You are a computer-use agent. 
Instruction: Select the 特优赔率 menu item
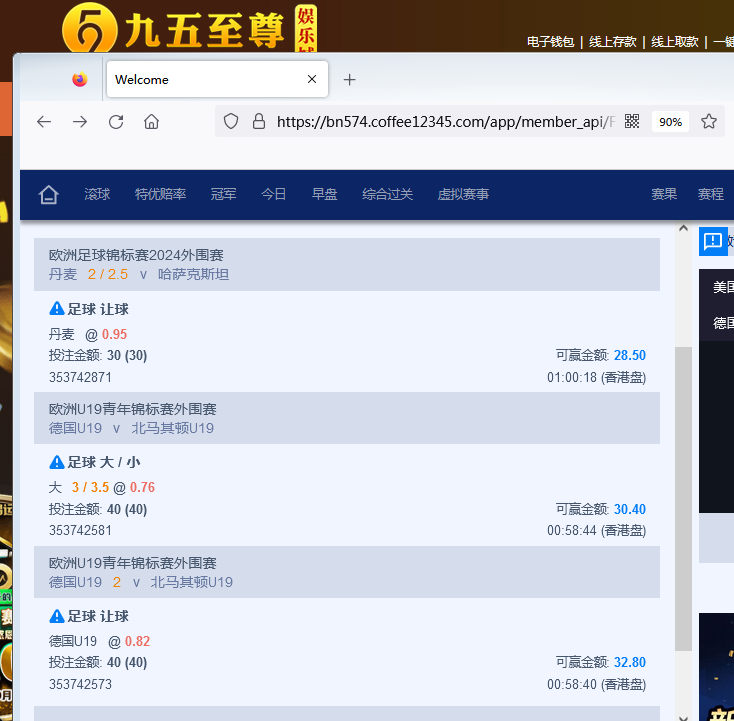click(160, 195)
